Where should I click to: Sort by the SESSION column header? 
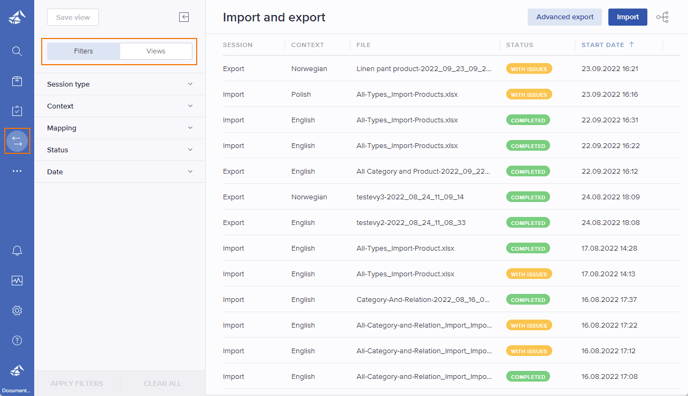[x=237, y=45]
